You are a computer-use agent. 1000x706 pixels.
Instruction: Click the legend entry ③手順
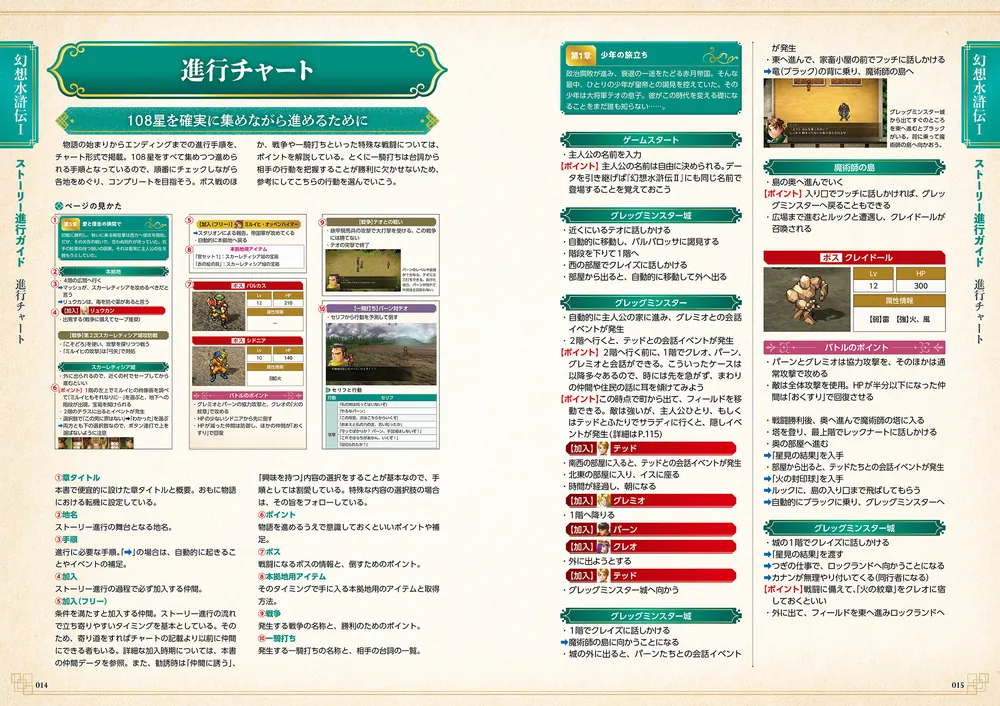click(x=66, y=540)
